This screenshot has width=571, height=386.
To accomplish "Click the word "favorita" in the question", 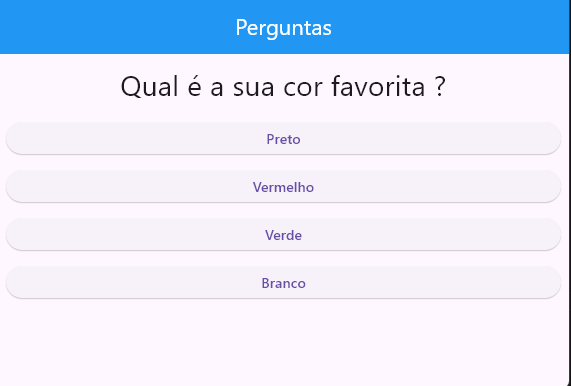I will [378, 87].
